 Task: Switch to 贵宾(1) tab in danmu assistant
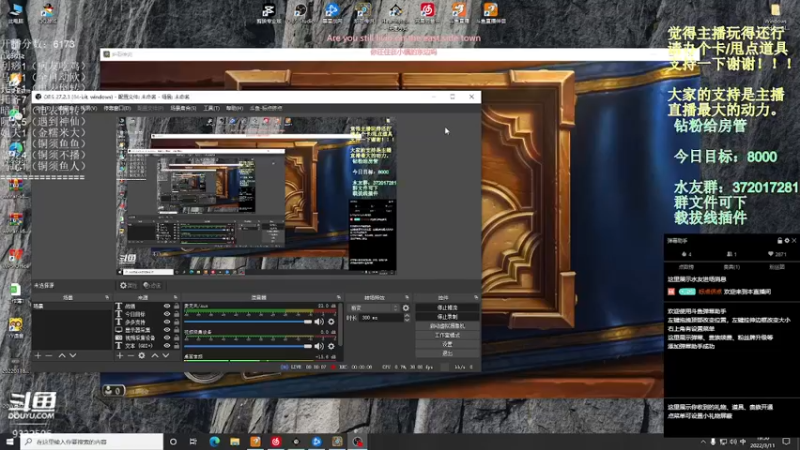click(731, 267)
